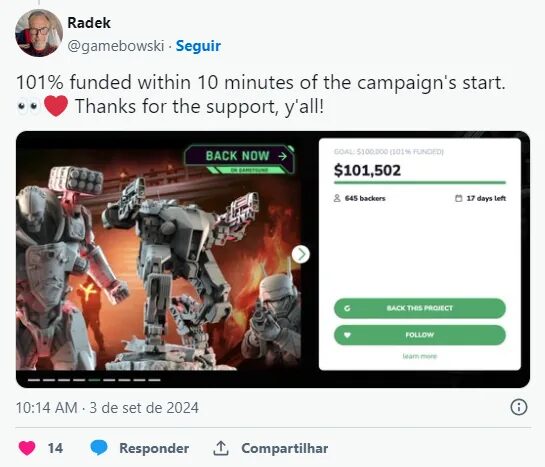This screenshot has height=467, width=545.
Task: Open the tweet info circle icon
Action: pos(519,407)
